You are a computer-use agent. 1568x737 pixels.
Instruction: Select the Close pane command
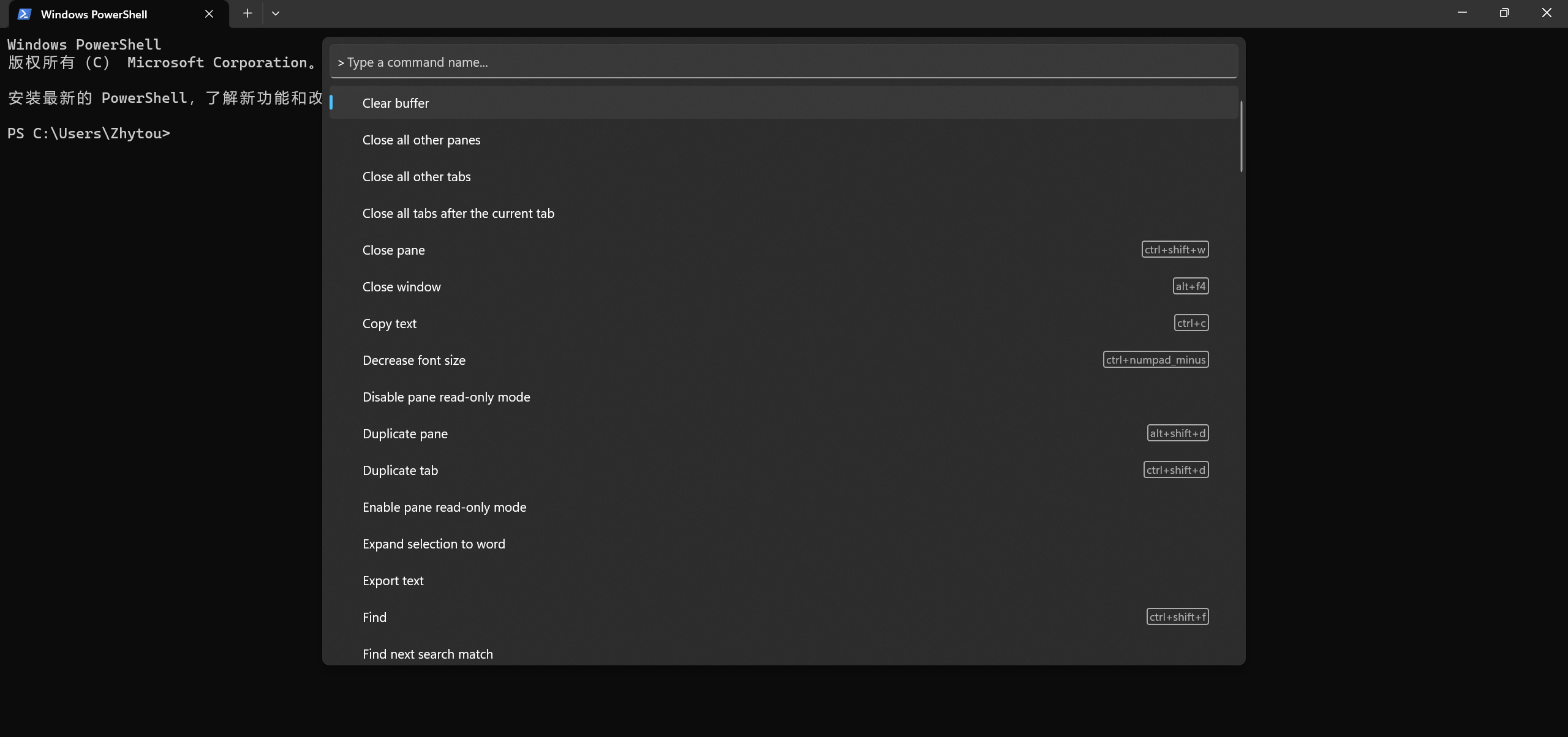(783, 250)
